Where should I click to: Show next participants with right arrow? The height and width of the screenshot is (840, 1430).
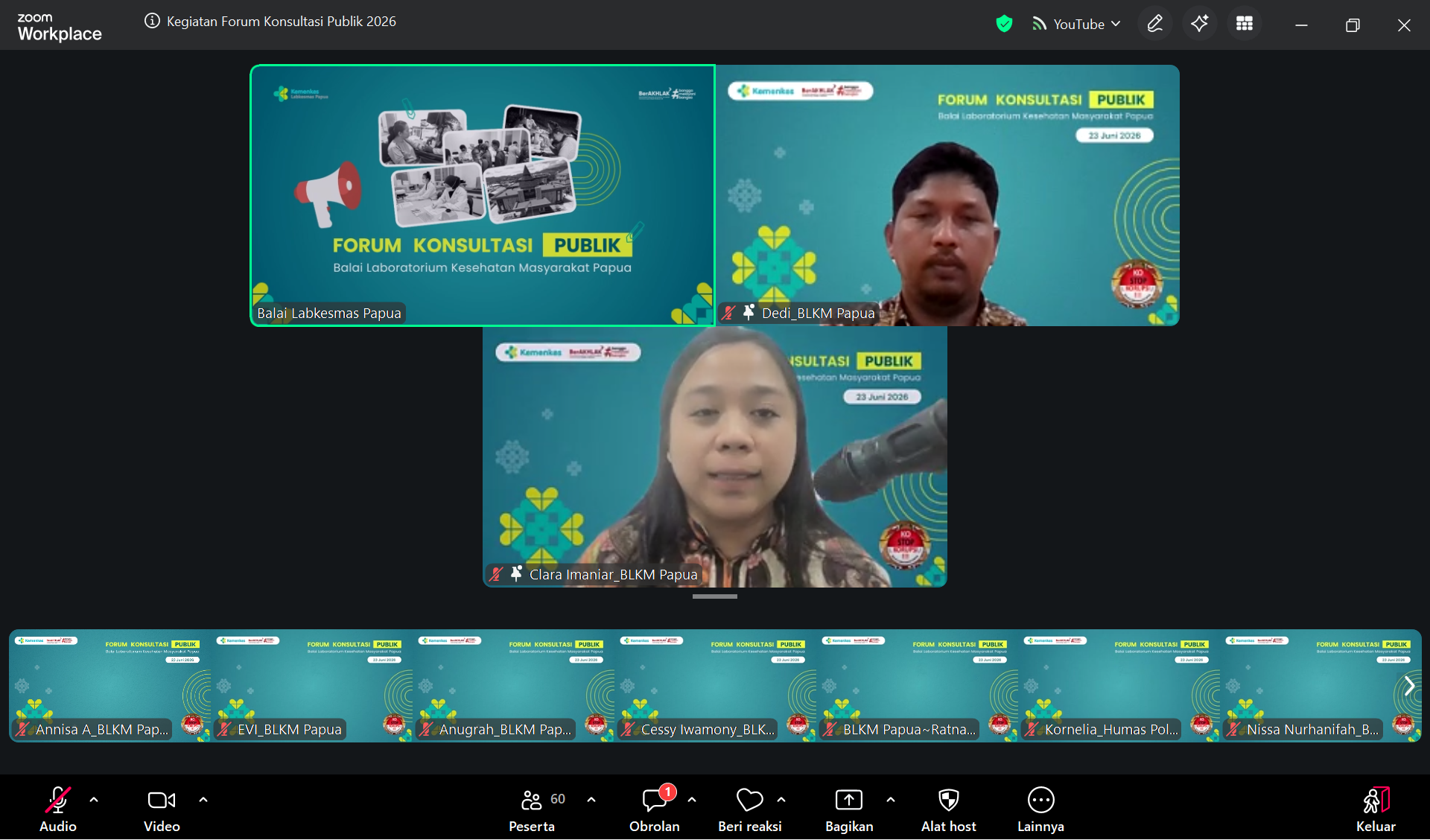(1409, 686)
